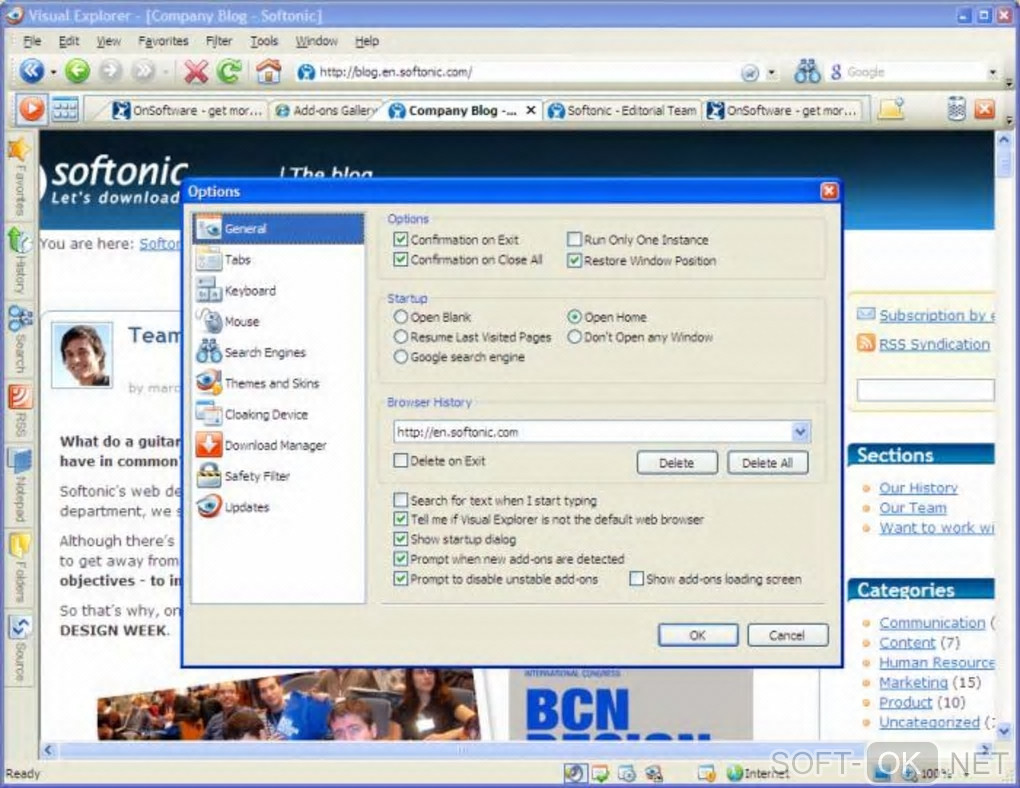Go to Home page icon
The image size is (1020, 788).
[x=268, y=70]
